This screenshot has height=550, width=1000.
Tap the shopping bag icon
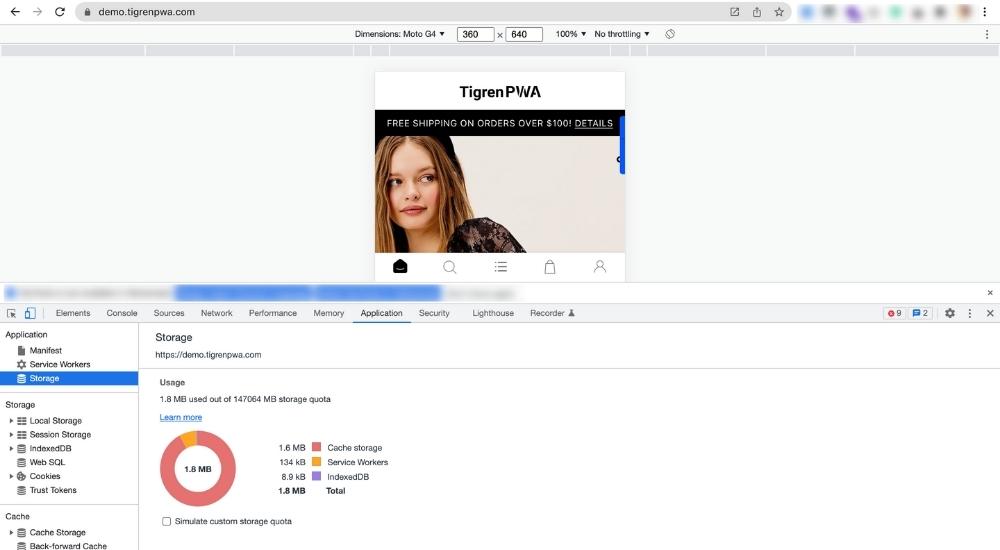tap(550, 267)
